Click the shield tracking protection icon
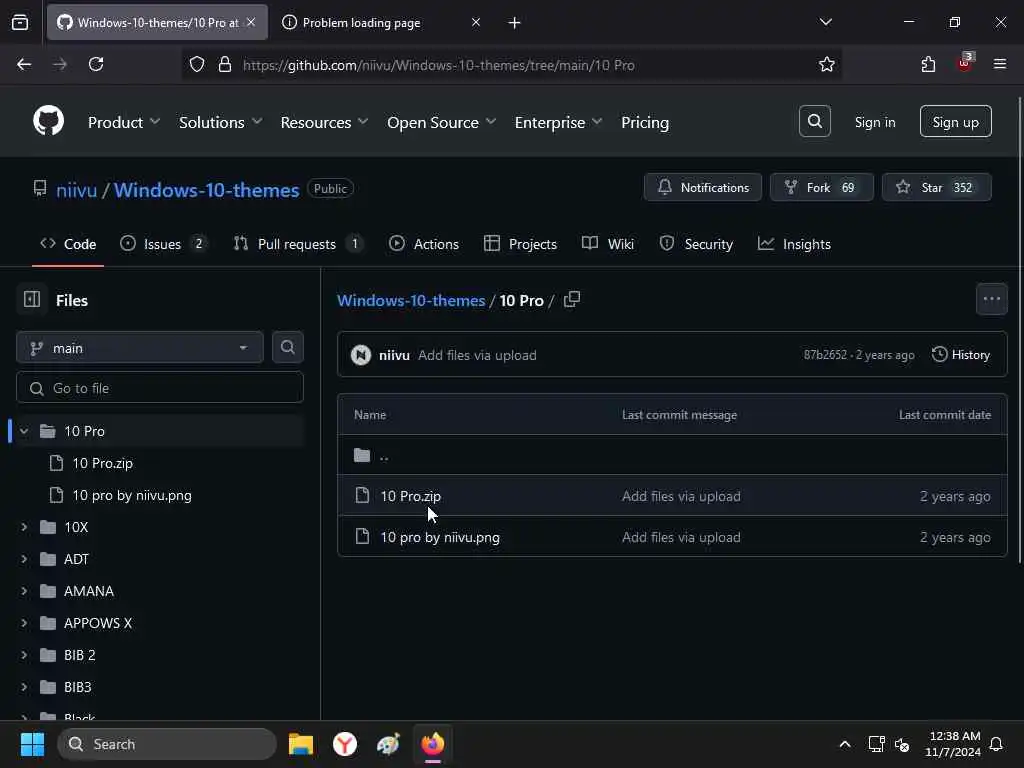Screen dimensions: 1024x768 pyautogui.click(x=197, y=65)
